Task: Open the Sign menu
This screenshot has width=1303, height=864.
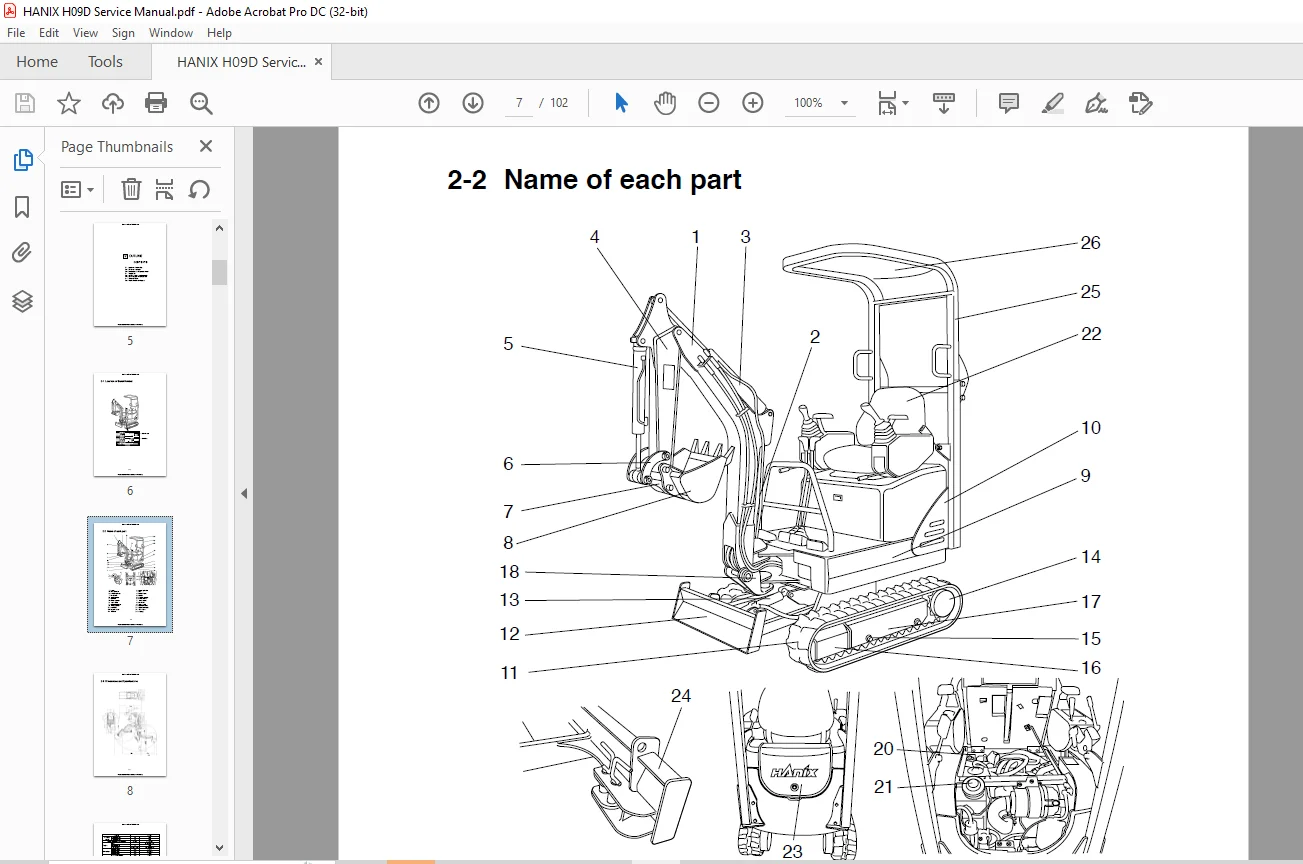Action: point(123,33)
